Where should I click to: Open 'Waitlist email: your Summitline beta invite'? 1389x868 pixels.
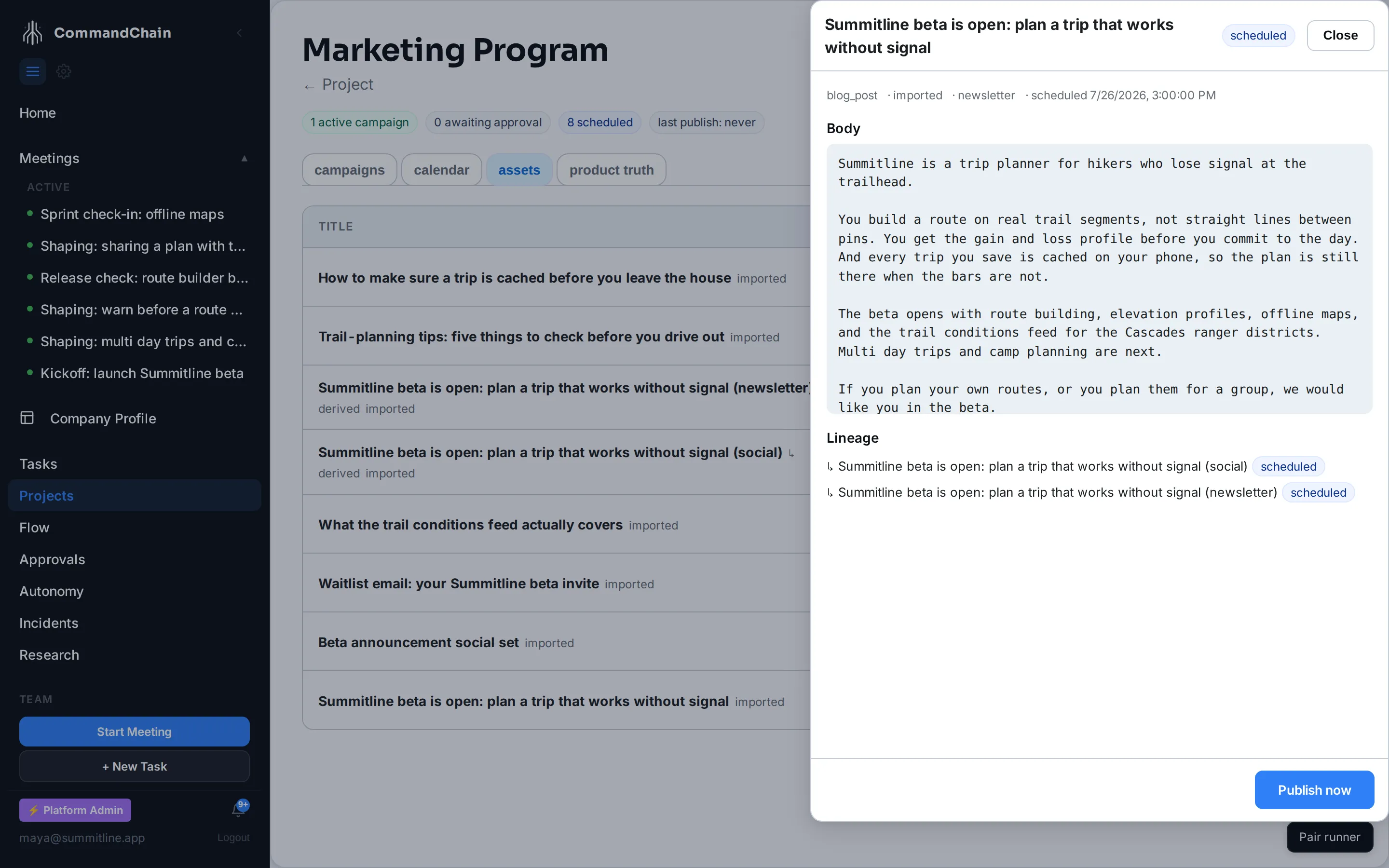click(556, 583)
